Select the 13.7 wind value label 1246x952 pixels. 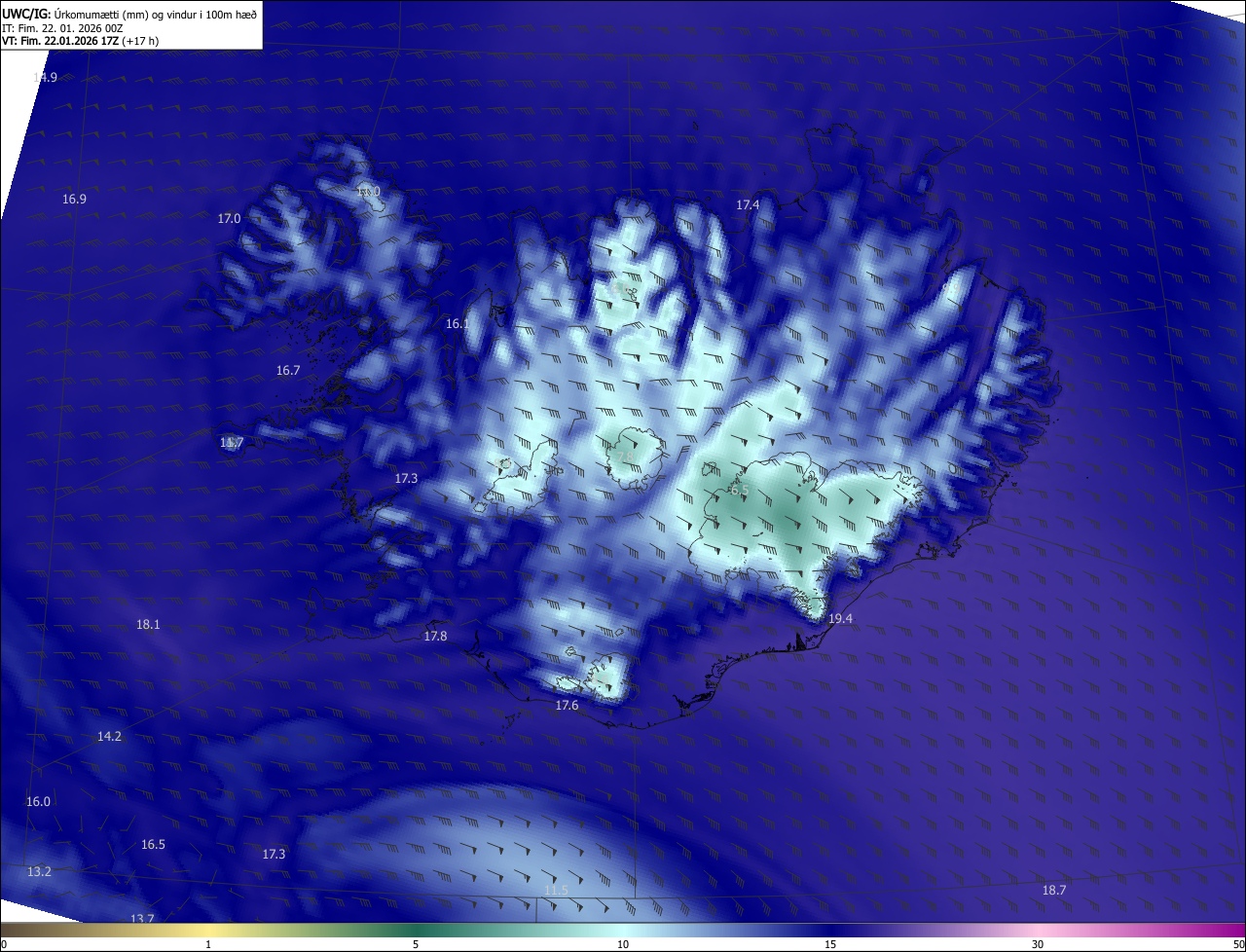pyautogui.click(x=142, y=918)
